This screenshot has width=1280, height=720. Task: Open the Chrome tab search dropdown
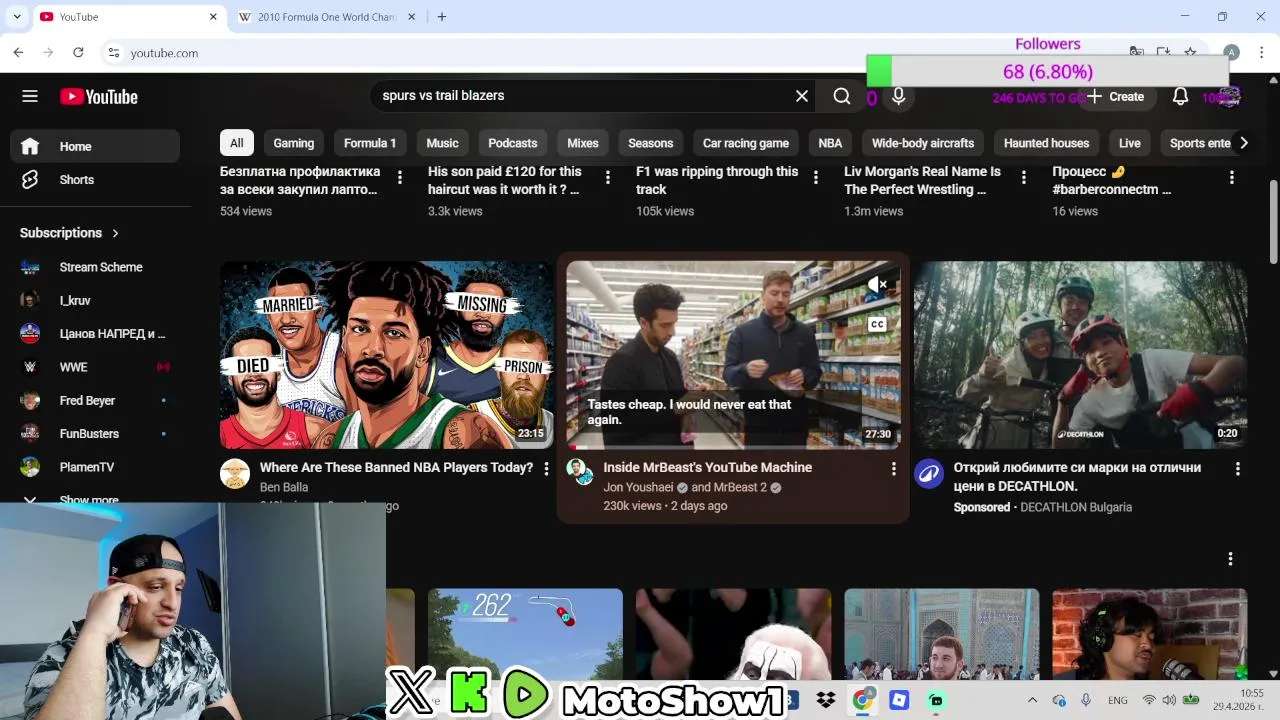coord(17,17)
